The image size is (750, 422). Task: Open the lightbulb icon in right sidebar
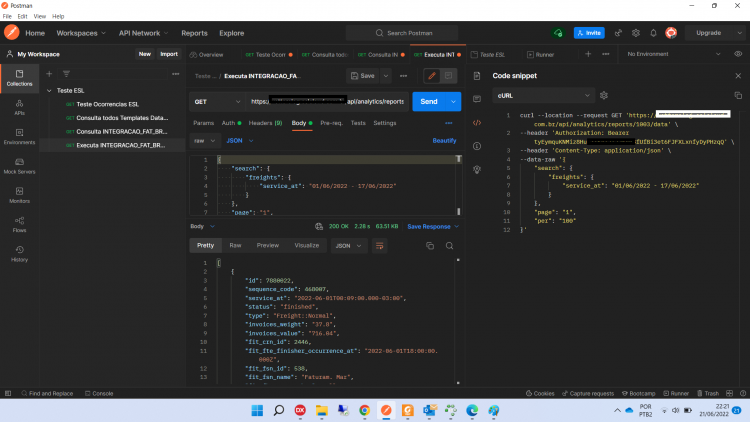click(477, 169)
